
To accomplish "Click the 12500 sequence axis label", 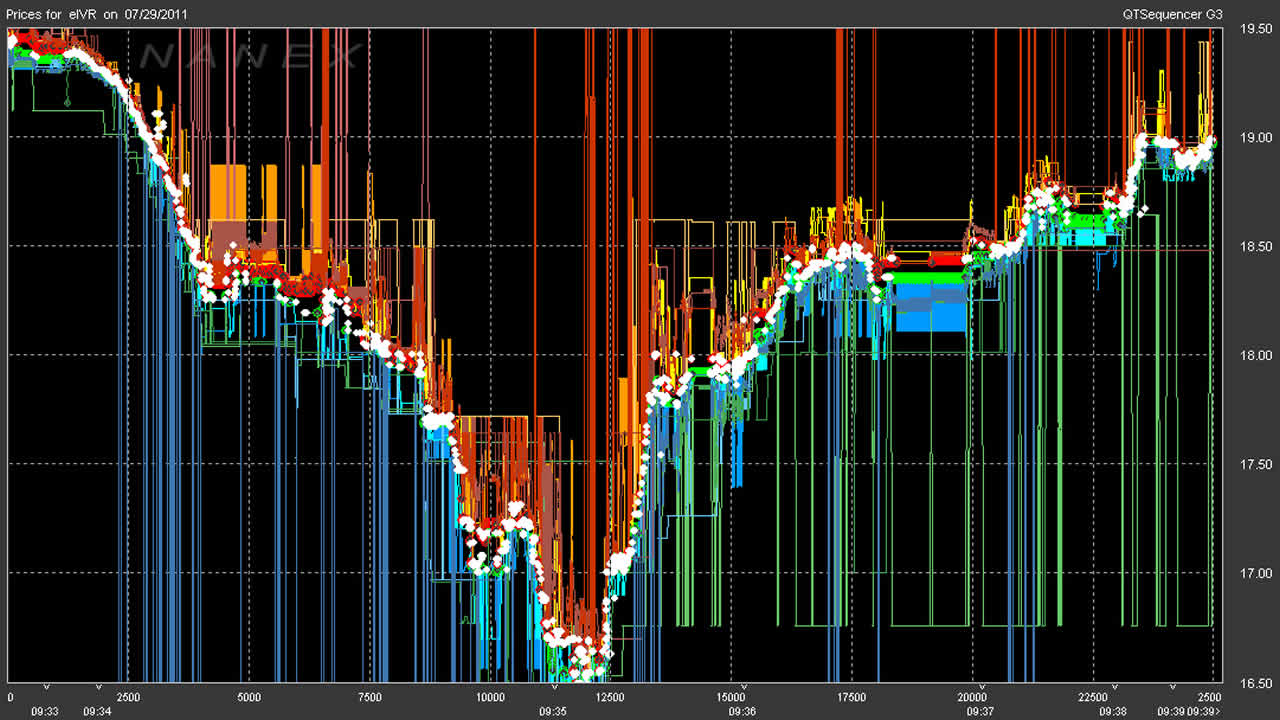I will [x=610, y=697].
